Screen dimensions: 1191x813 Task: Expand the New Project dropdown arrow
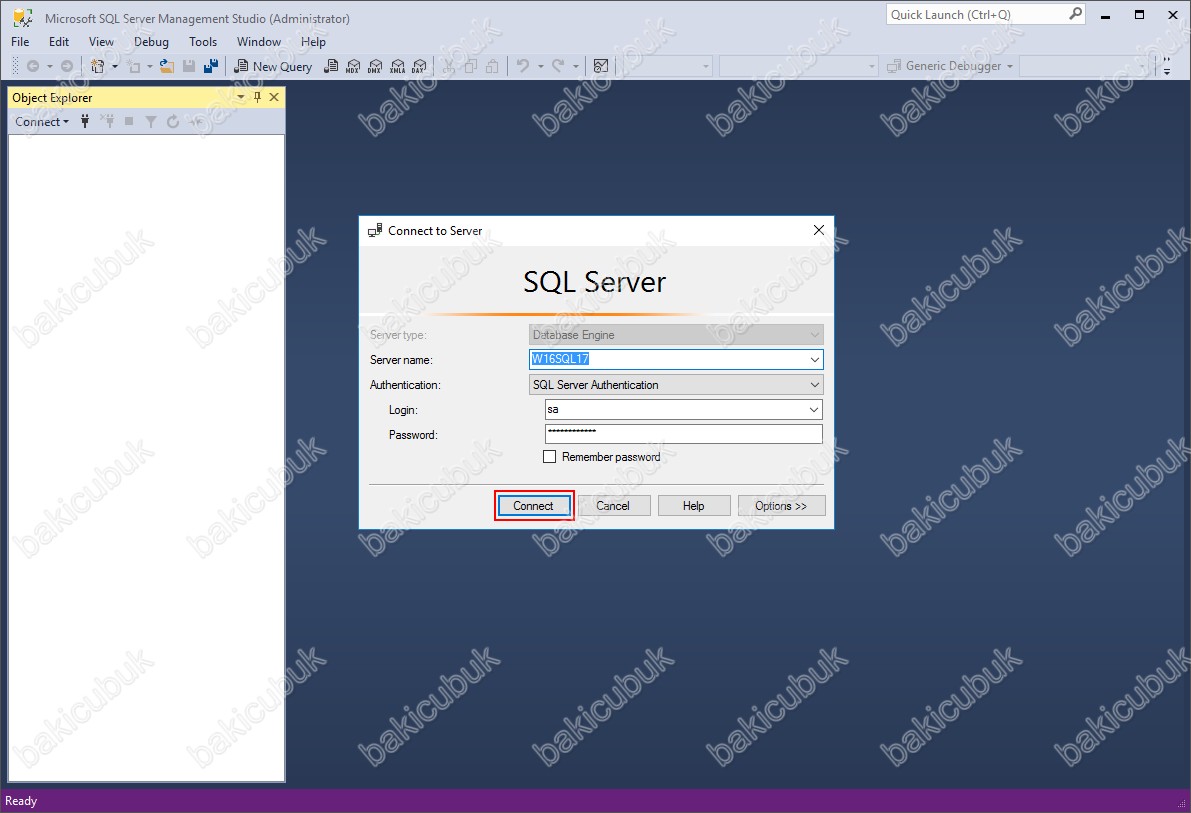[115, 66]
